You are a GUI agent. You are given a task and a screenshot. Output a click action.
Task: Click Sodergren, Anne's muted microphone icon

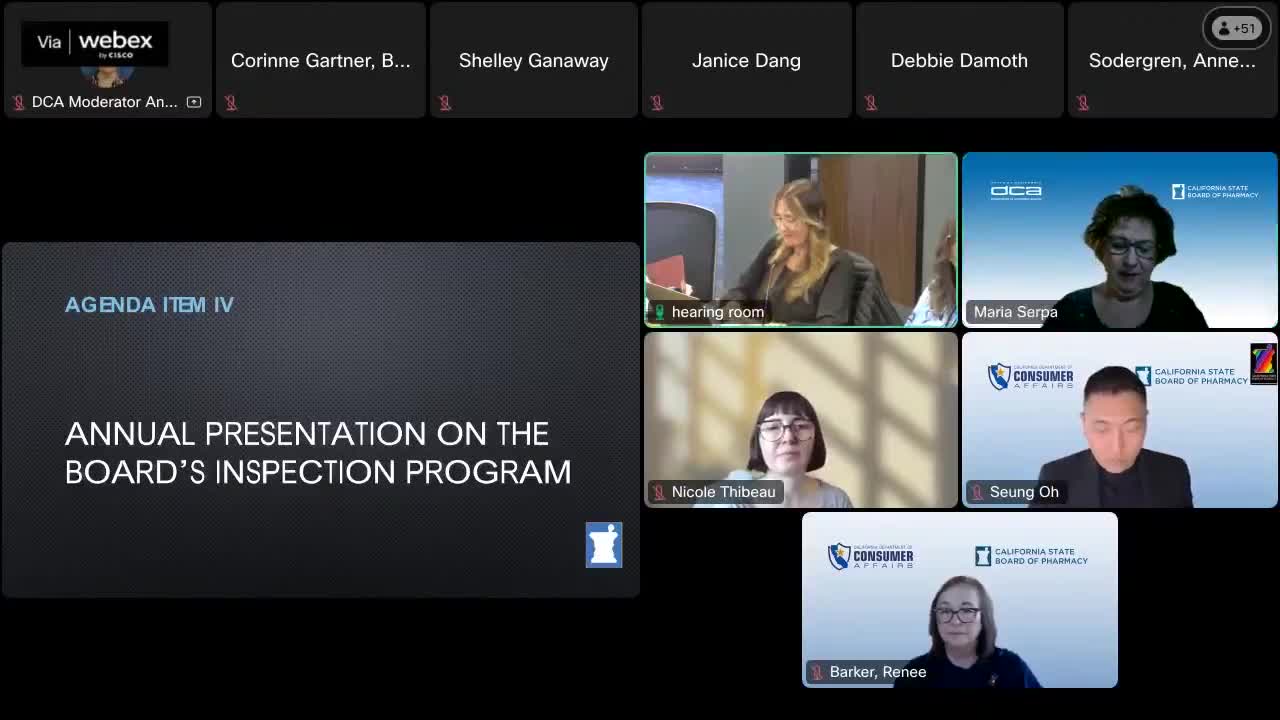(x=1083, y=102)
